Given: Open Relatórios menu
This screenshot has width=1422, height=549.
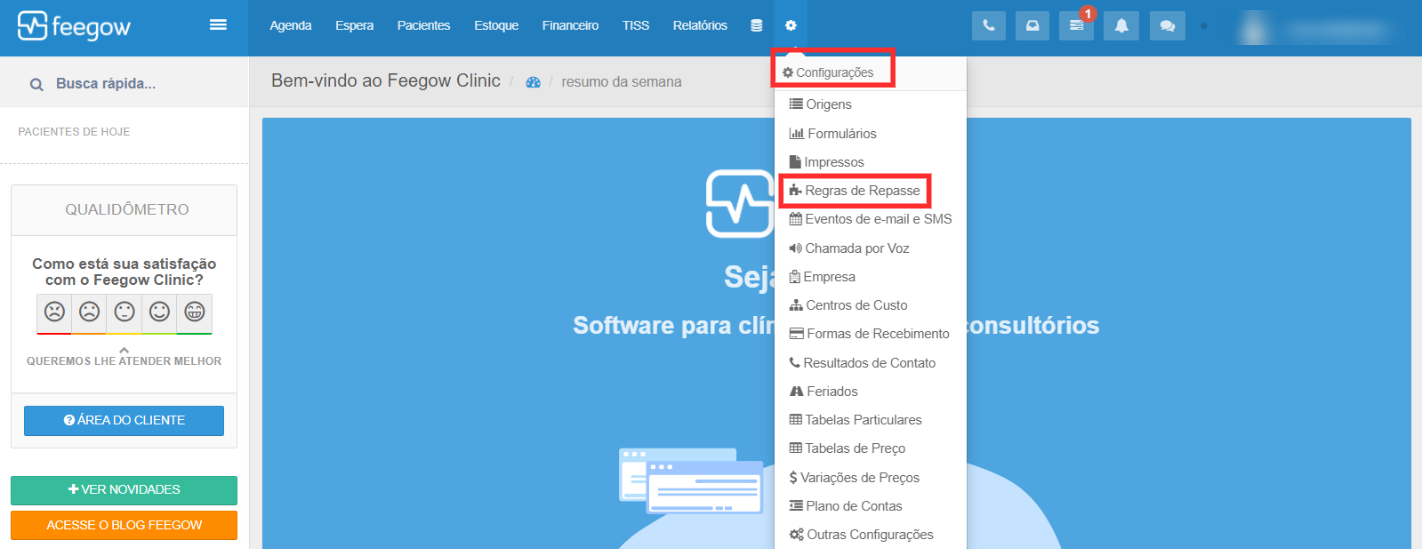Looking at the screenshot, I should pyautogui.click(x=700, y=26).
